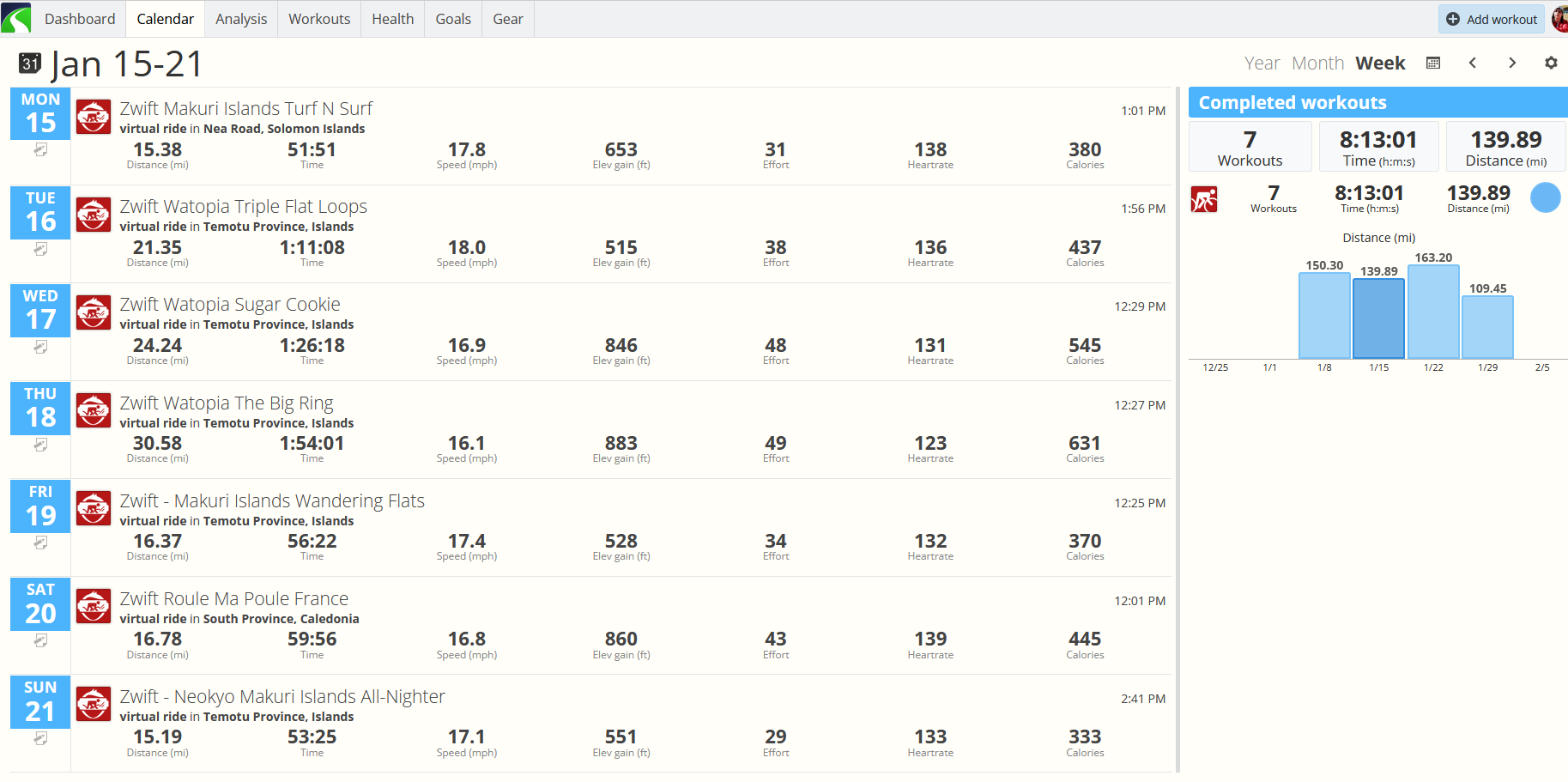Click the WED 17 day tile
Screen dimensions: 1568x782
click(x=40, y=310)
